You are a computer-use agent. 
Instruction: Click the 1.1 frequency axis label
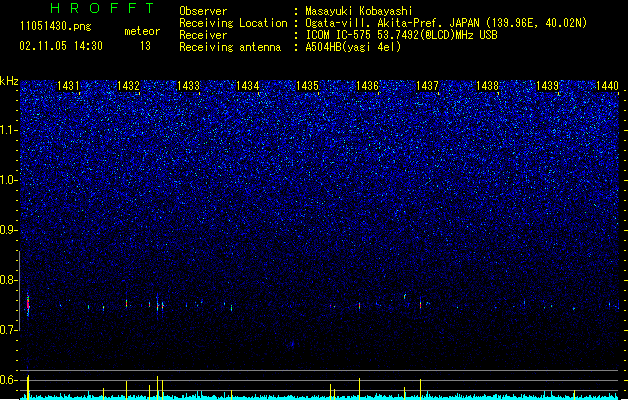[9, 130]
